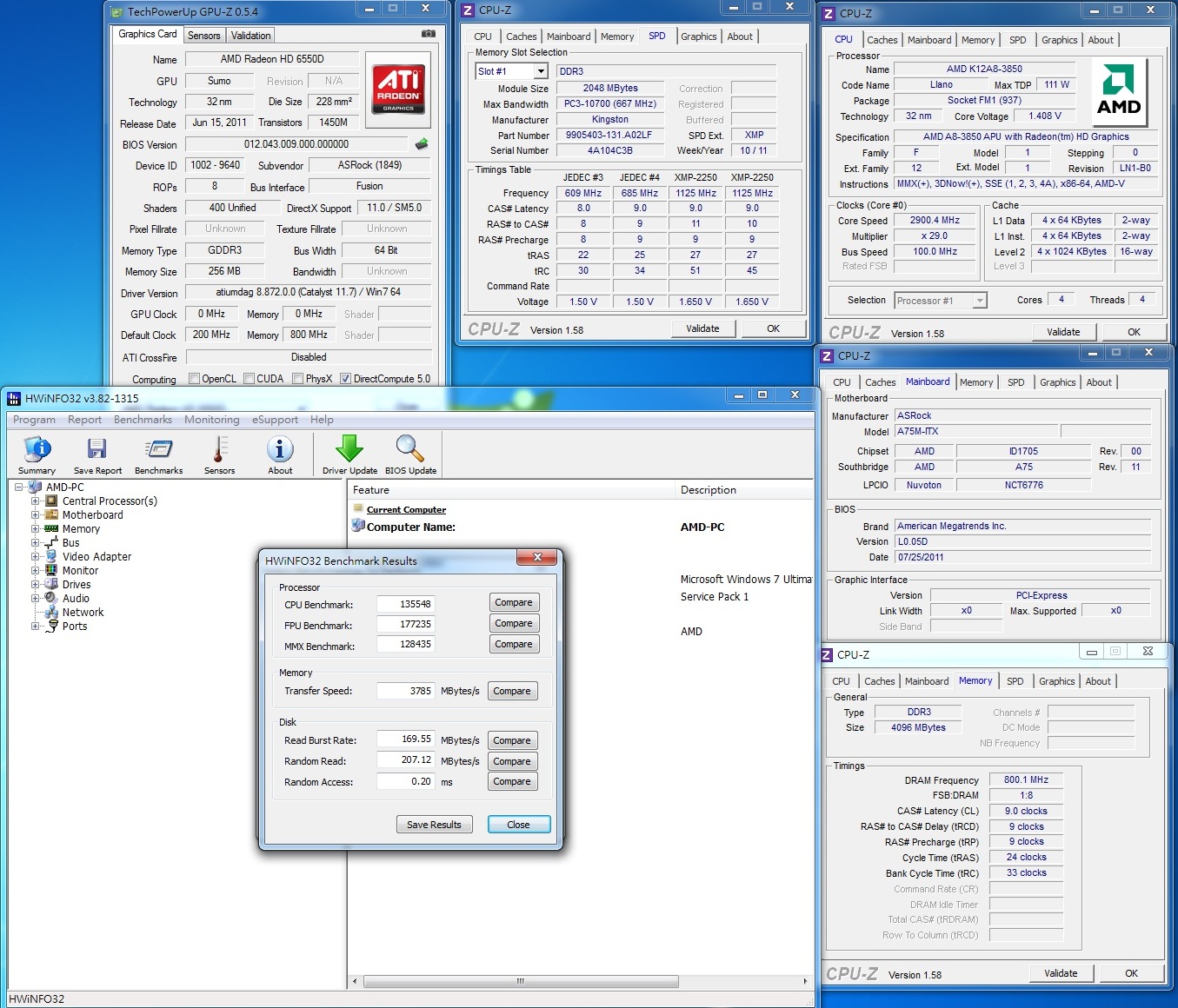Screen dimensions: 1178x1008
Task: Click the Summary icon in HWiNFO32 toolbar
Action: click(x=37, y=449)
